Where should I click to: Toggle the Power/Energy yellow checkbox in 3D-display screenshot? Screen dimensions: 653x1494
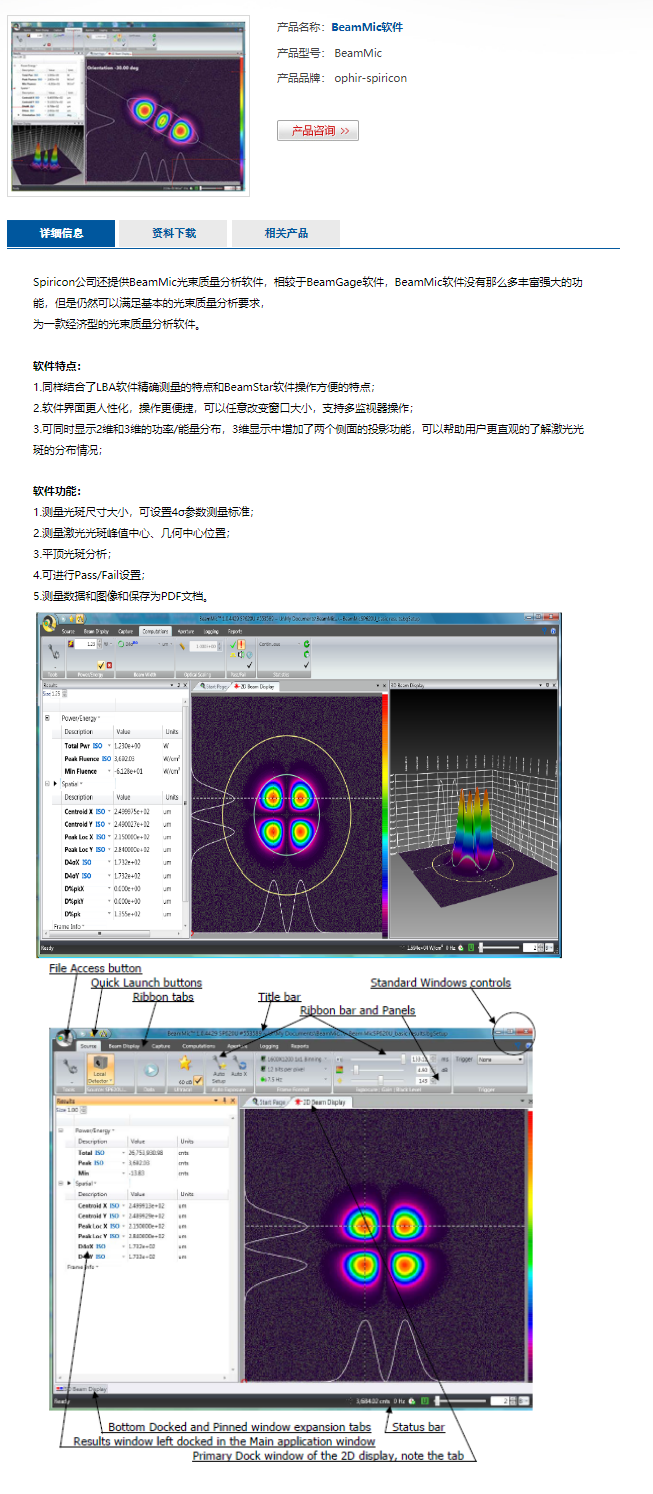coord(102,664)
